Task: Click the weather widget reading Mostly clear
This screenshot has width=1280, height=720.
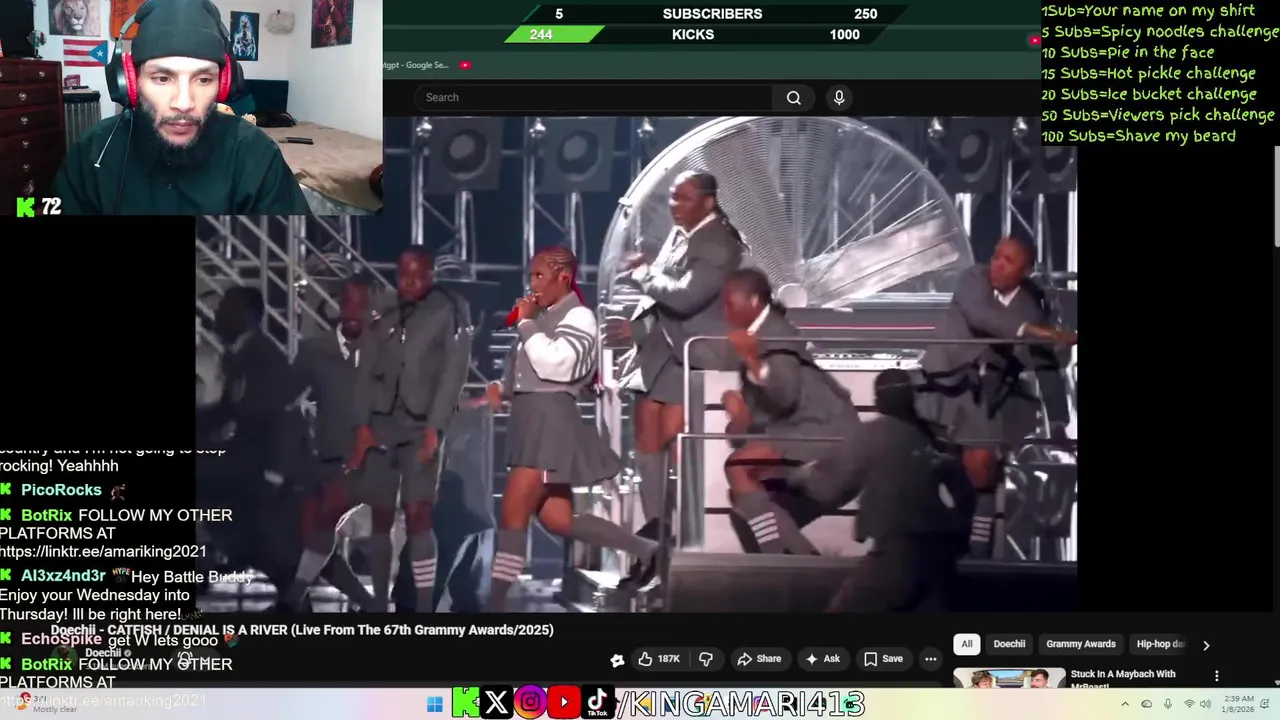Action: [46, 704]
